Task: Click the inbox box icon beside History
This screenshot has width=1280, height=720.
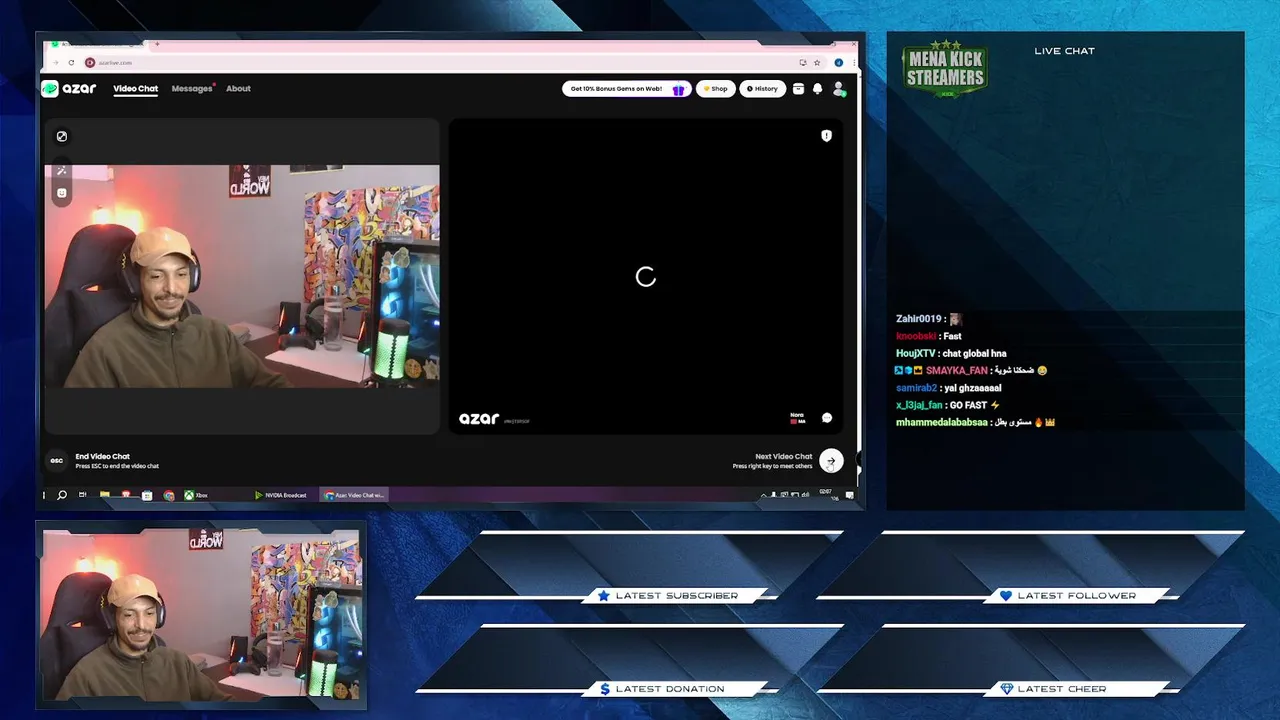Action: [x=798, y=88]
